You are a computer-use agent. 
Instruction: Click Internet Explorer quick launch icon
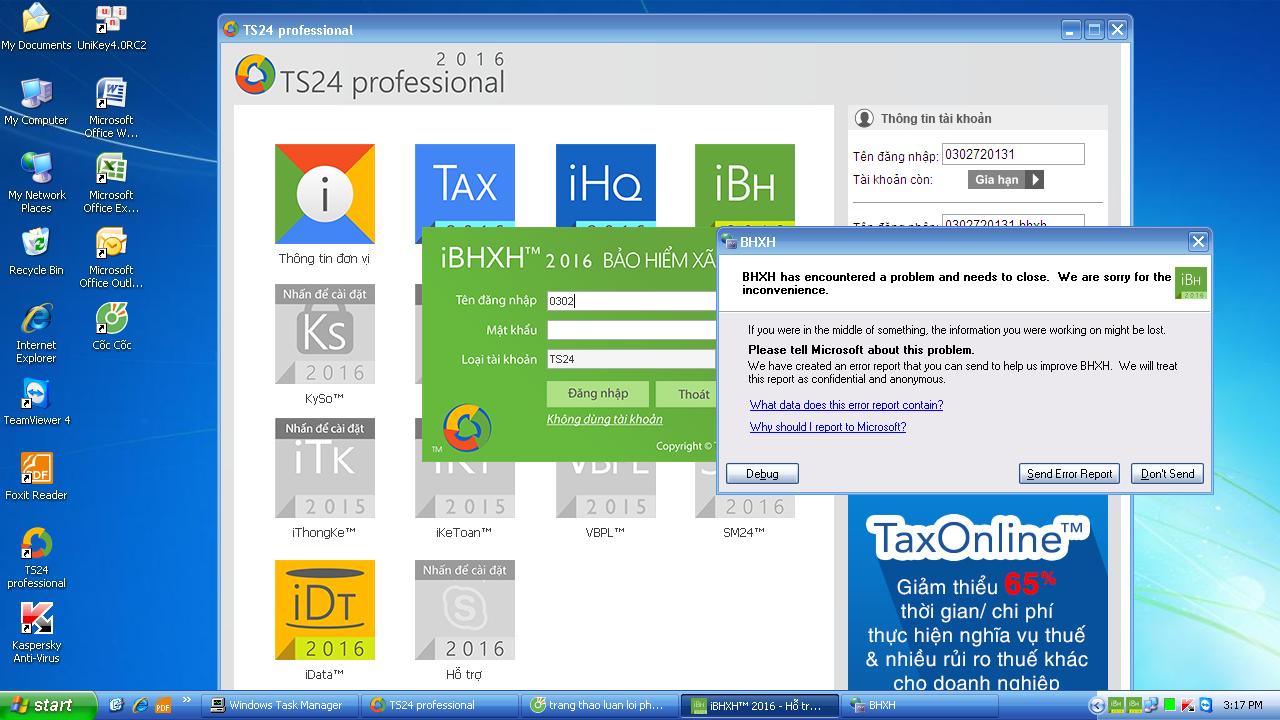141,706
